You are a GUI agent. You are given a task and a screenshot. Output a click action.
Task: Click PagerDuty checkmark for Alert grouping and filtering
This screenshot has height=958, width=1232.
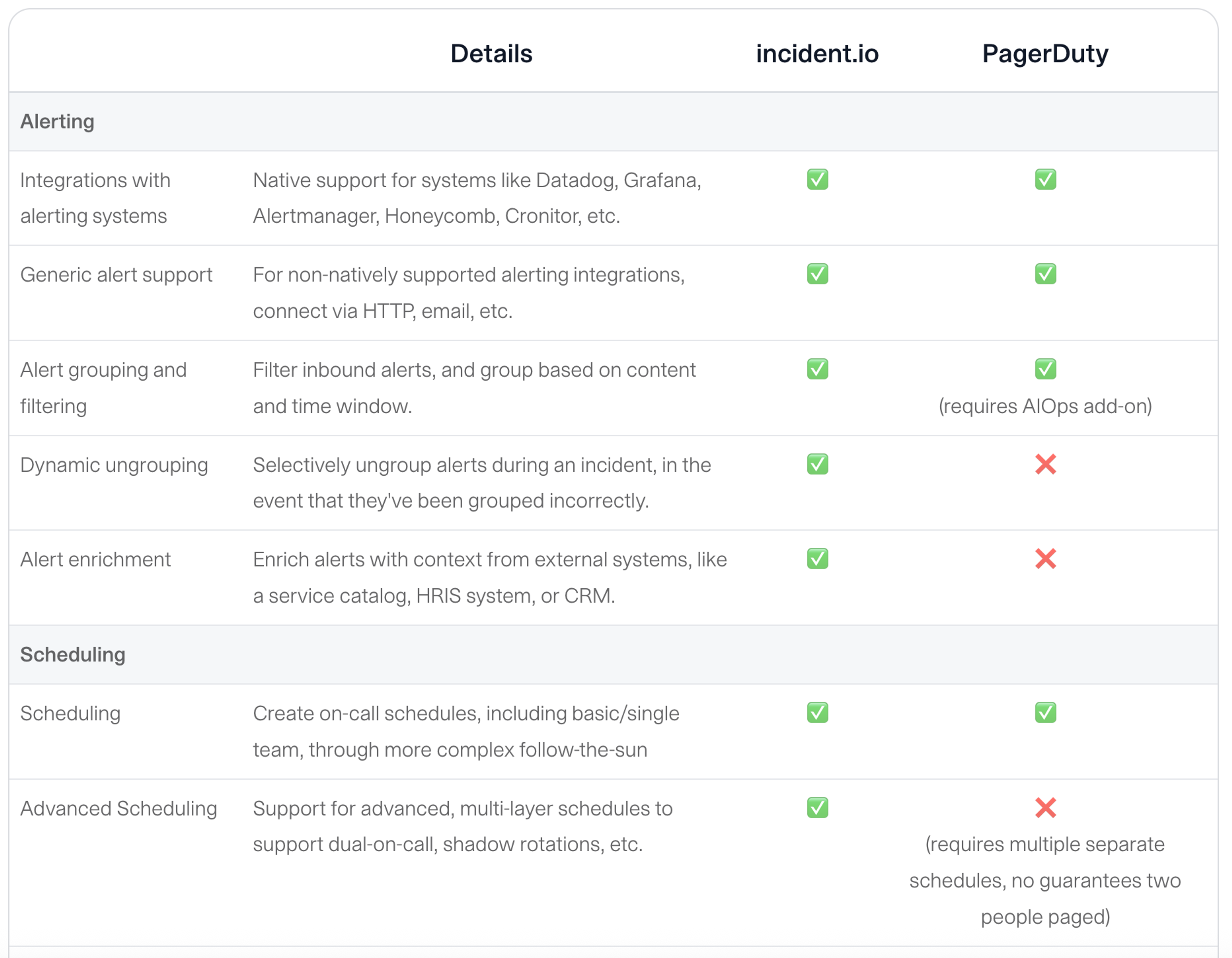click(1045, 369)
